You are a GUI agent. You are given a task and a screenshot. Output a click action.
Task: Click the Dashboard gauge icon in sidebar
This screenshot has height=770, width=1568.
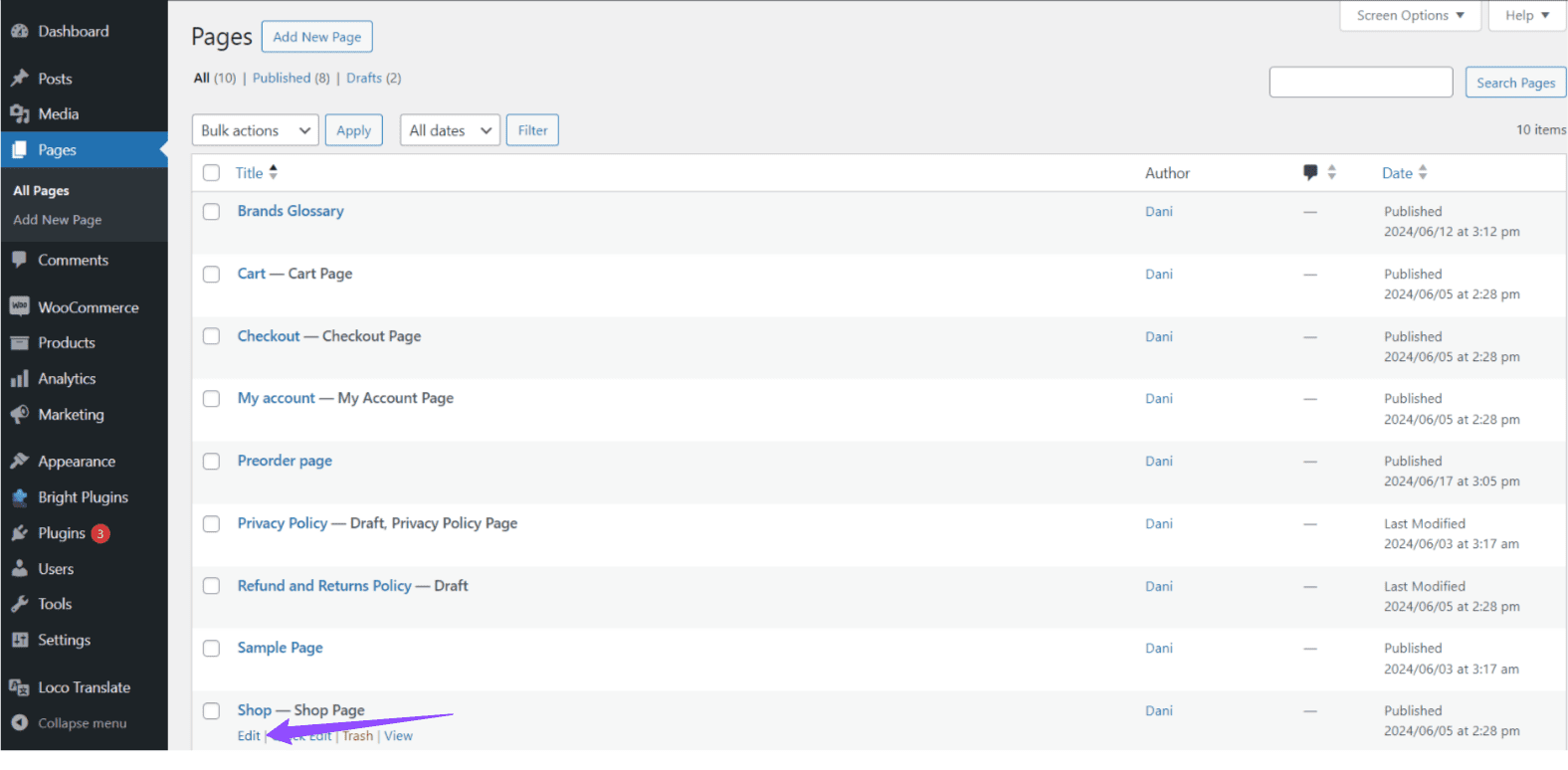pyautogui.click(x=20, y=32)
